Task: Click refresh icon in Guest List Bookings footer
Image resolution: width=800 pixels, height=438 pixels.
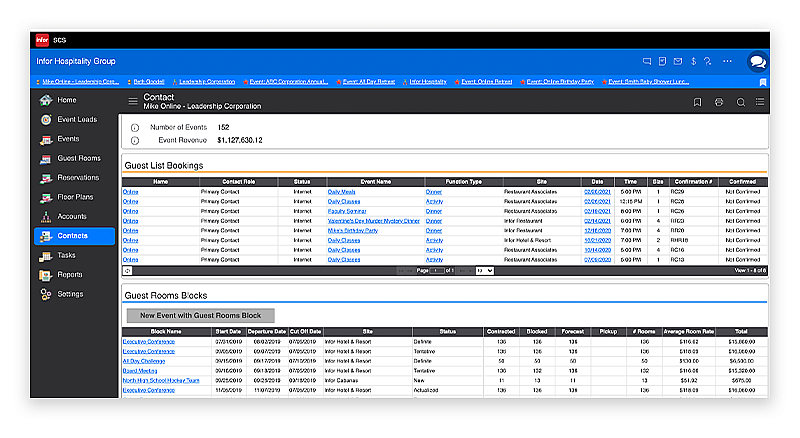Action: (128, 271)
